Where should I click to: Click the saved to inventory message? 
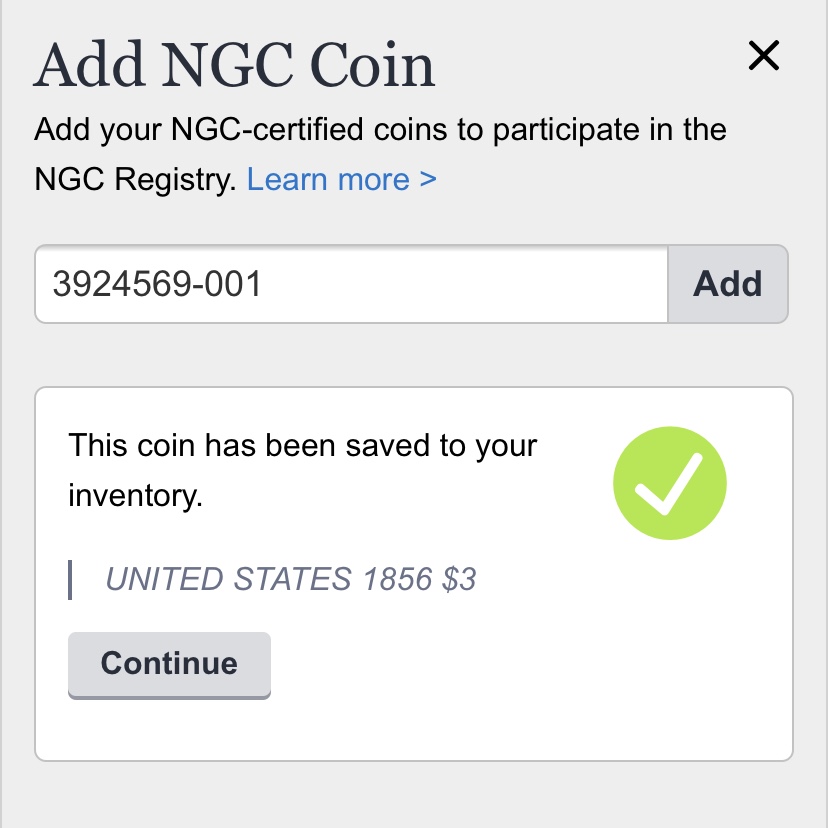pos(302,470)
